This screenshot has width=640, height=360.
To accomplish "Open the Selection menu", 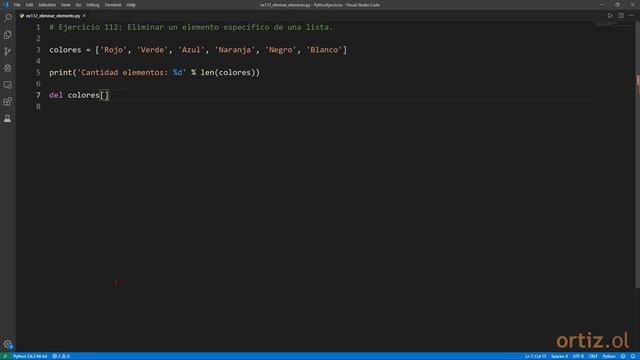I will click(x=47, y=5).
